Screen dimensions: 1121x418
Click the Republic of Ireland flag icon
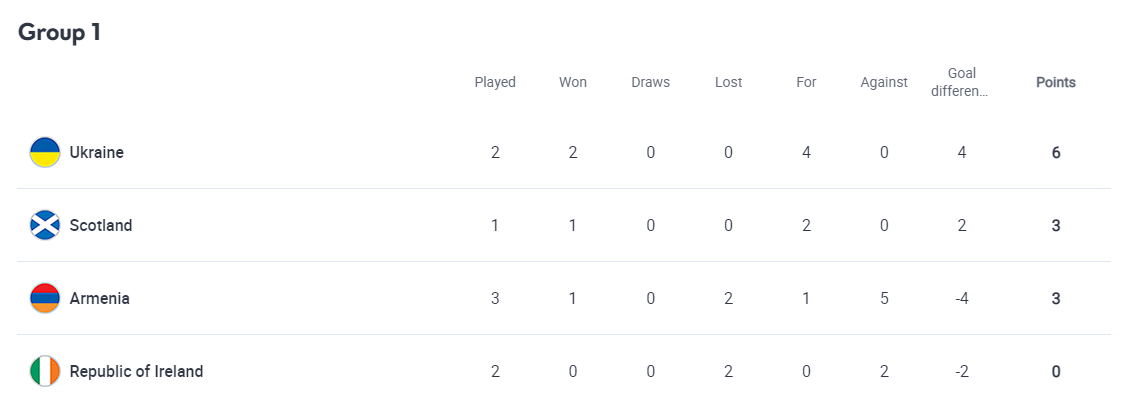tap(45, 371)
